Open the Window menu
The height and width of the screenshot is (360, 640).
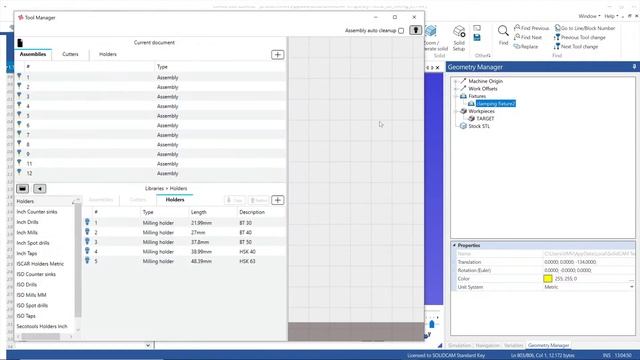tap(589, 16)
